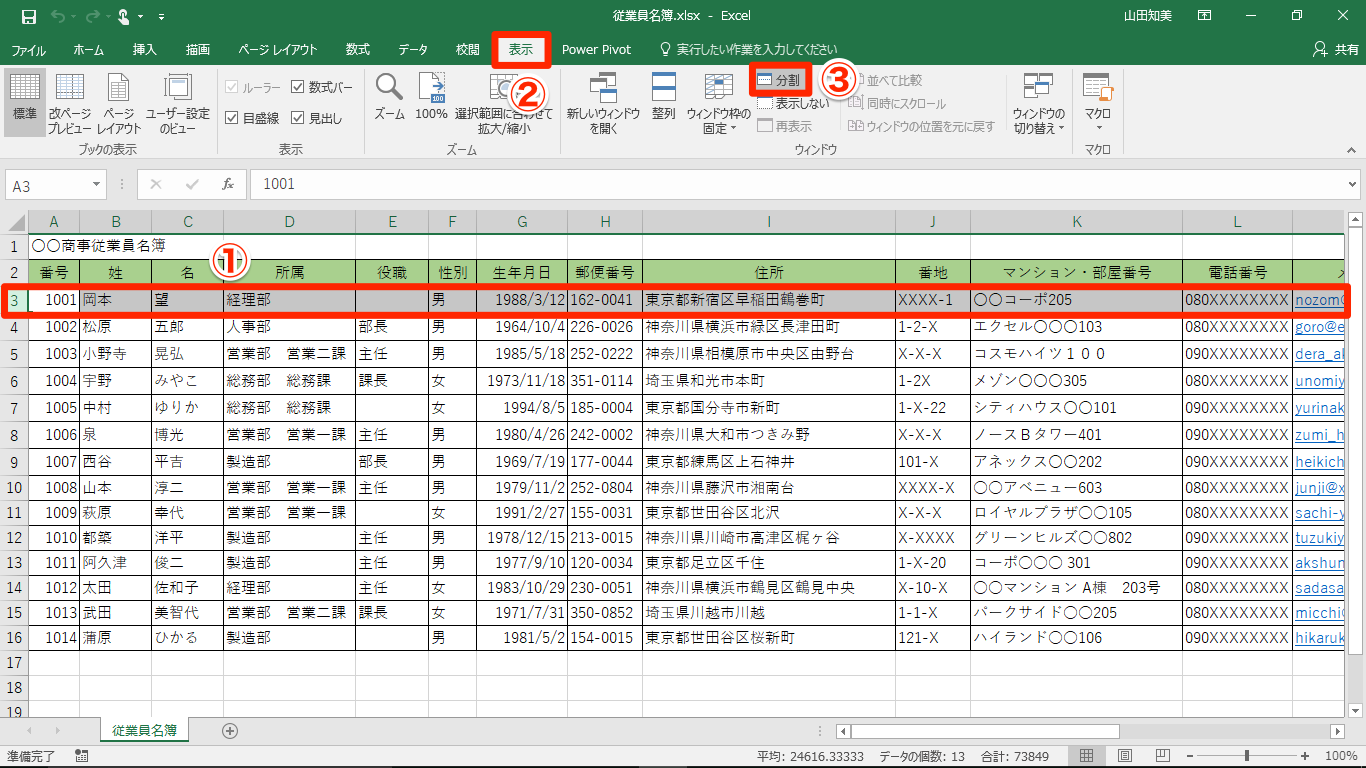Click 選択範囲に合わせて拡大/縮小
Image resolution: width=1366 pixels, height=768 pixels.
(504, 103)
